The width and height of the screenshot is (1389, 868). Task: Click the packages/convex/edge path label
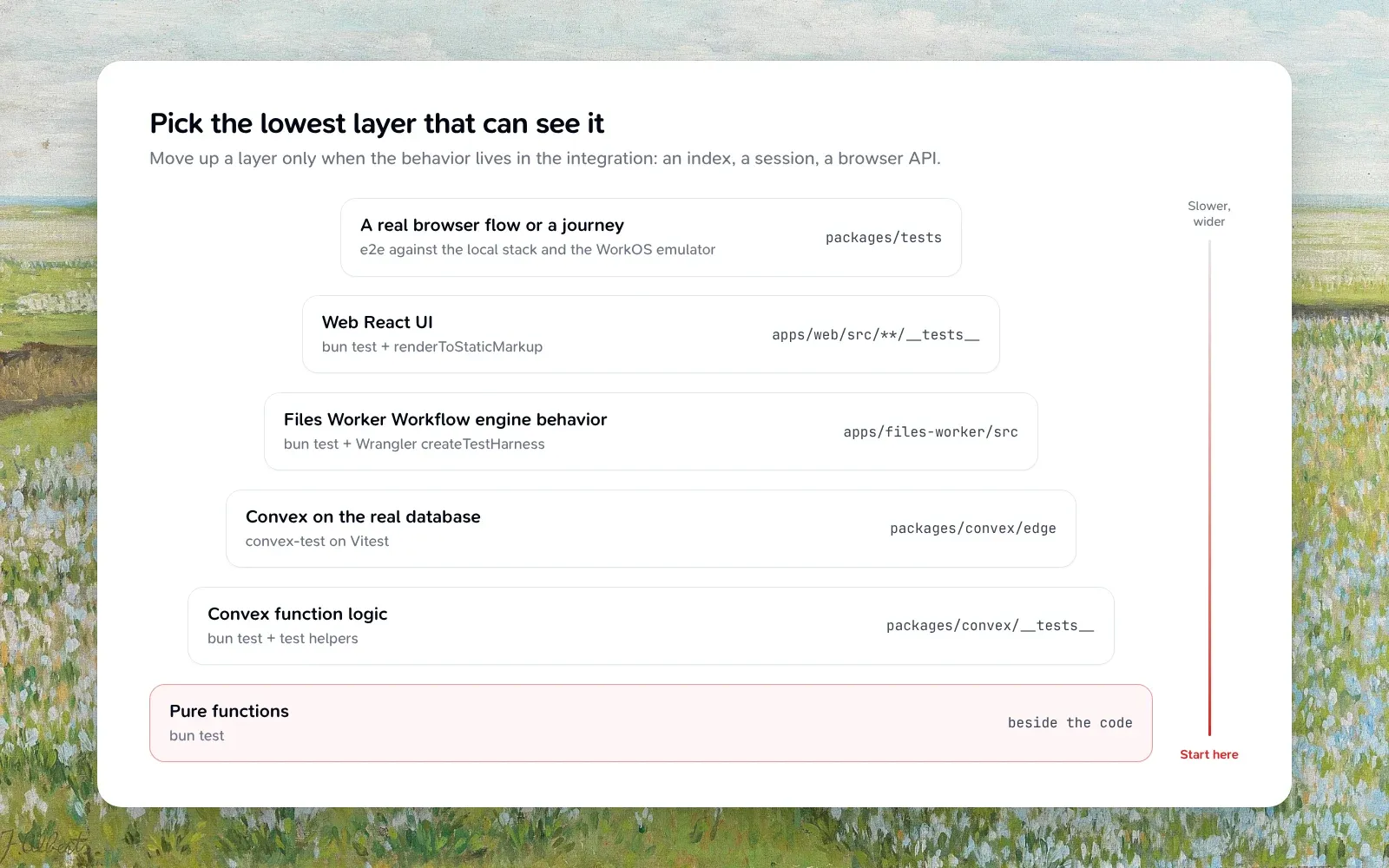(x=972, y=529)
